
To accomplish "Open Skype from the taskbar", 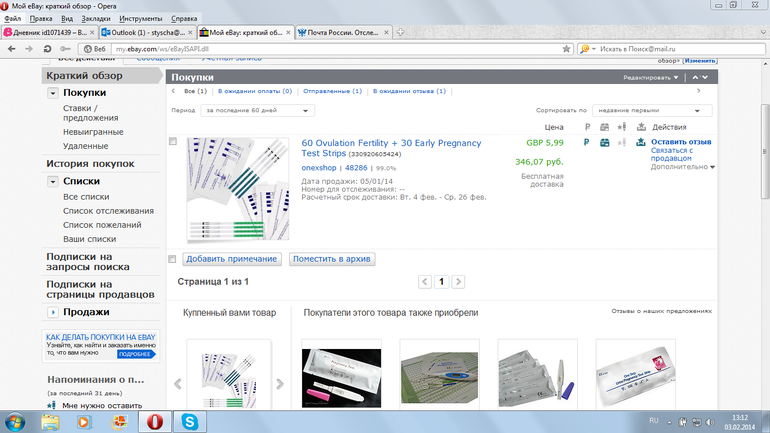I will [x=188, y=422].
